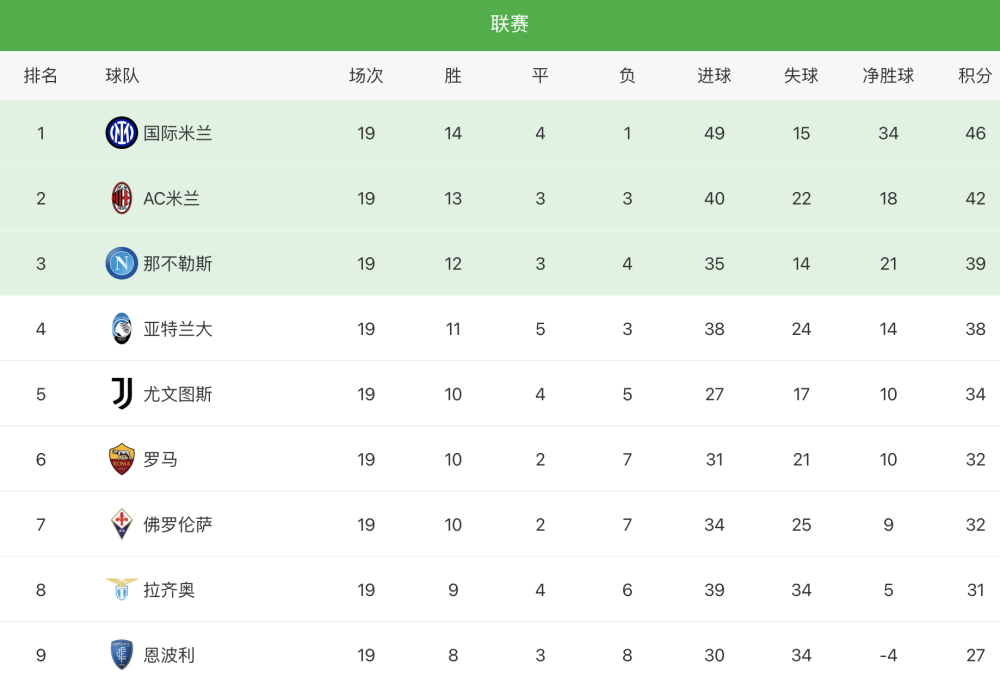Click the 场次 column header

(x=366, y=75)
